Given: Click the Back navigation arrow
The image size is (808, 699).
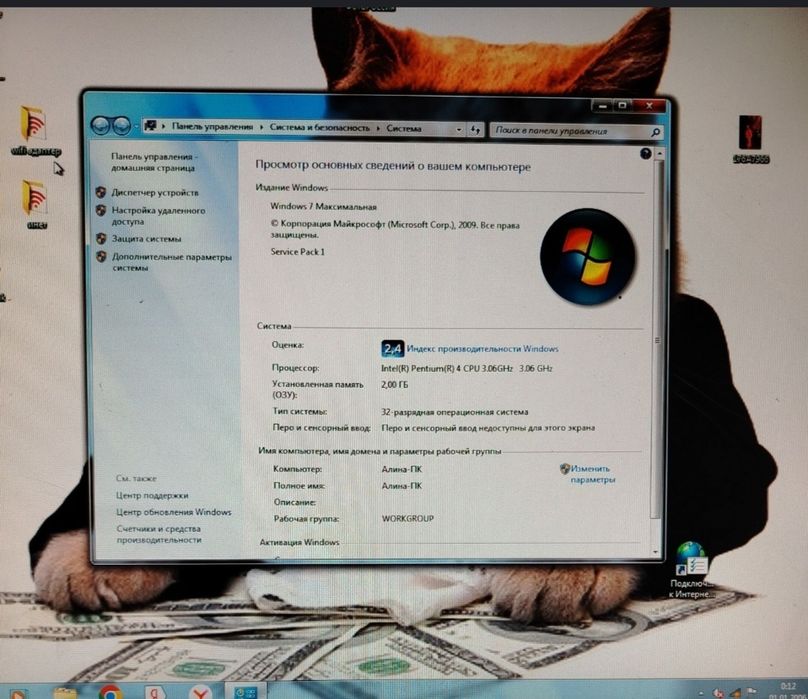Looking at the screenshot, I should [x=100, y=125].
